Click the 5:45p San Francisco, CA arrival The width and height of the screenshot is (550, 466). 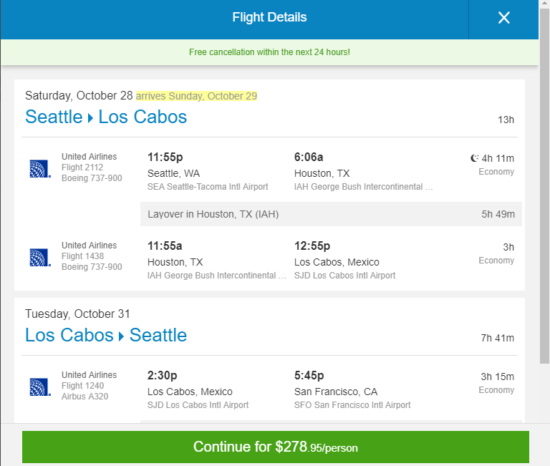pos(309,375)
